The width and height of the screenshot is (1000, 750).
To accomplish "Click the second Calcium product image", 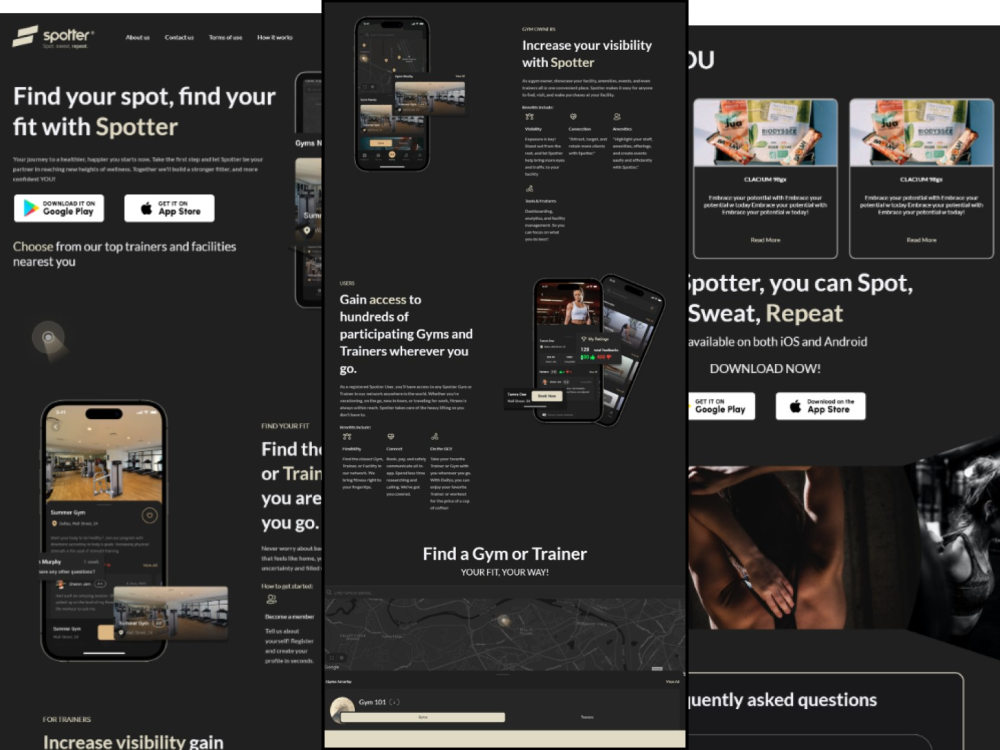I will pyautogui.click(x=921, y=133).
